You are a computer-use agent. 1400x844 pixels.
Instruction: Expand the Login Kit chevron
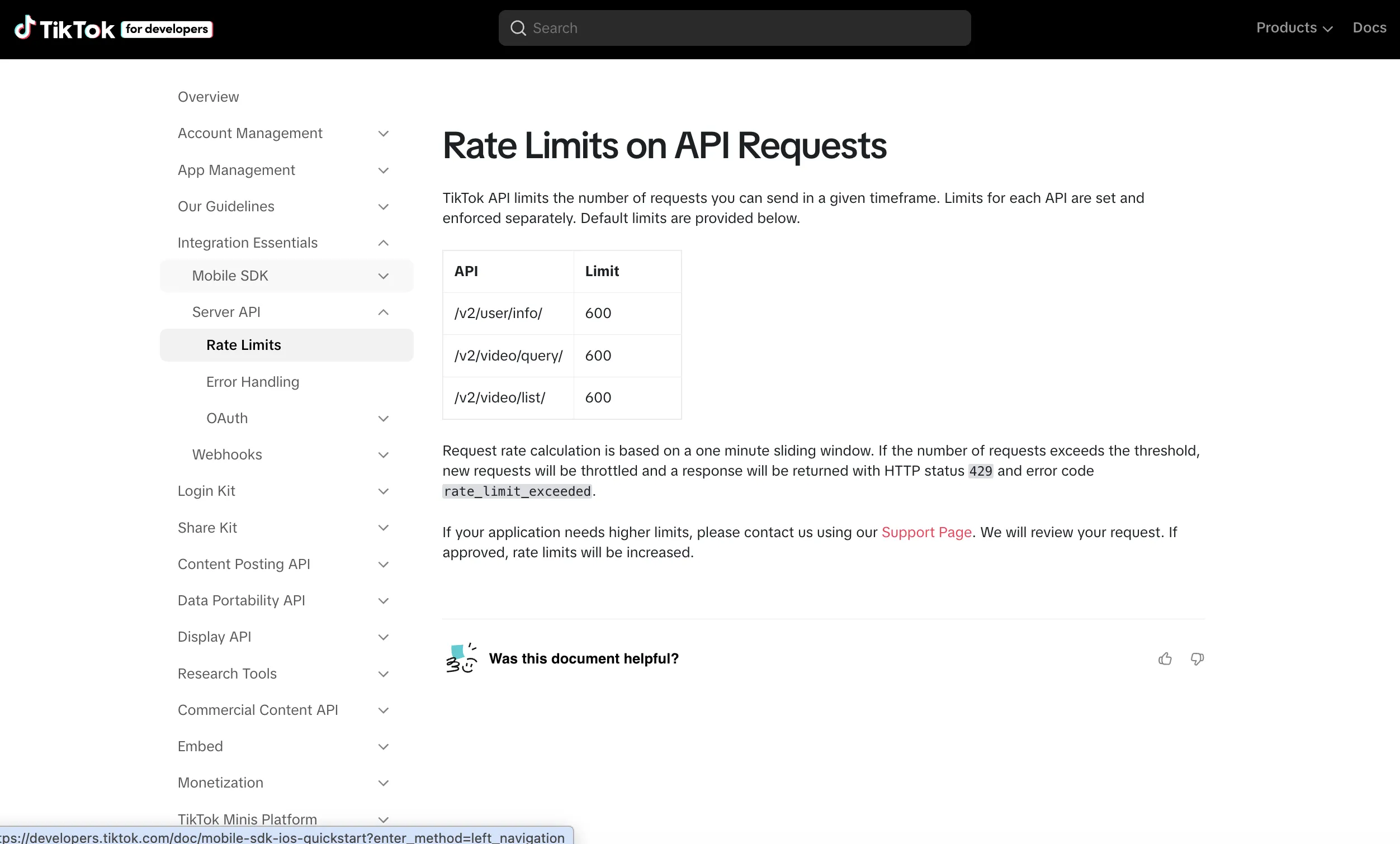(x=384, y=491)
